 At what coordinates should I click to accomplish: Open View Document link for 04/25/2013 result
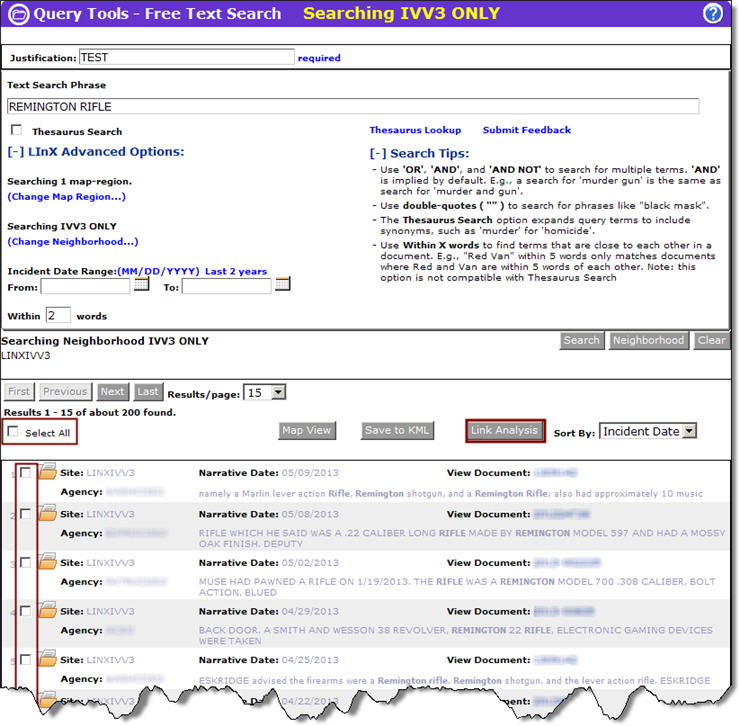point(555,660)
